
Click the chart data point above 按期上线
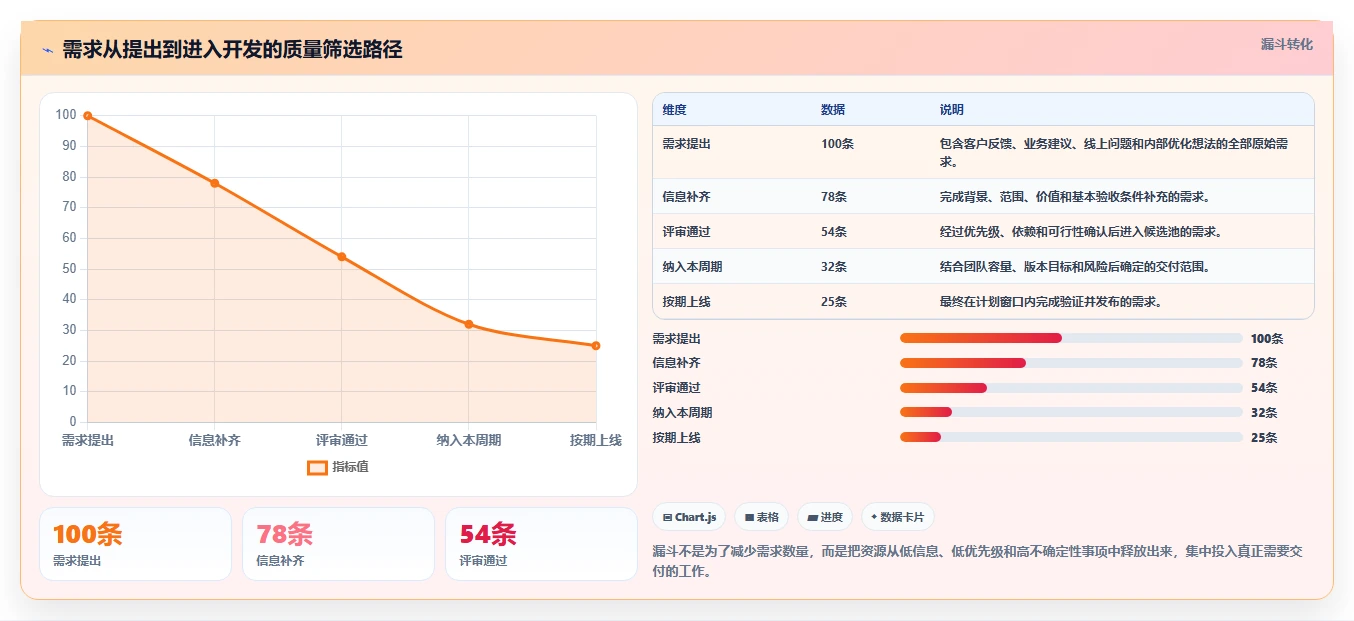pyautogui.click(x=596, y=346)
